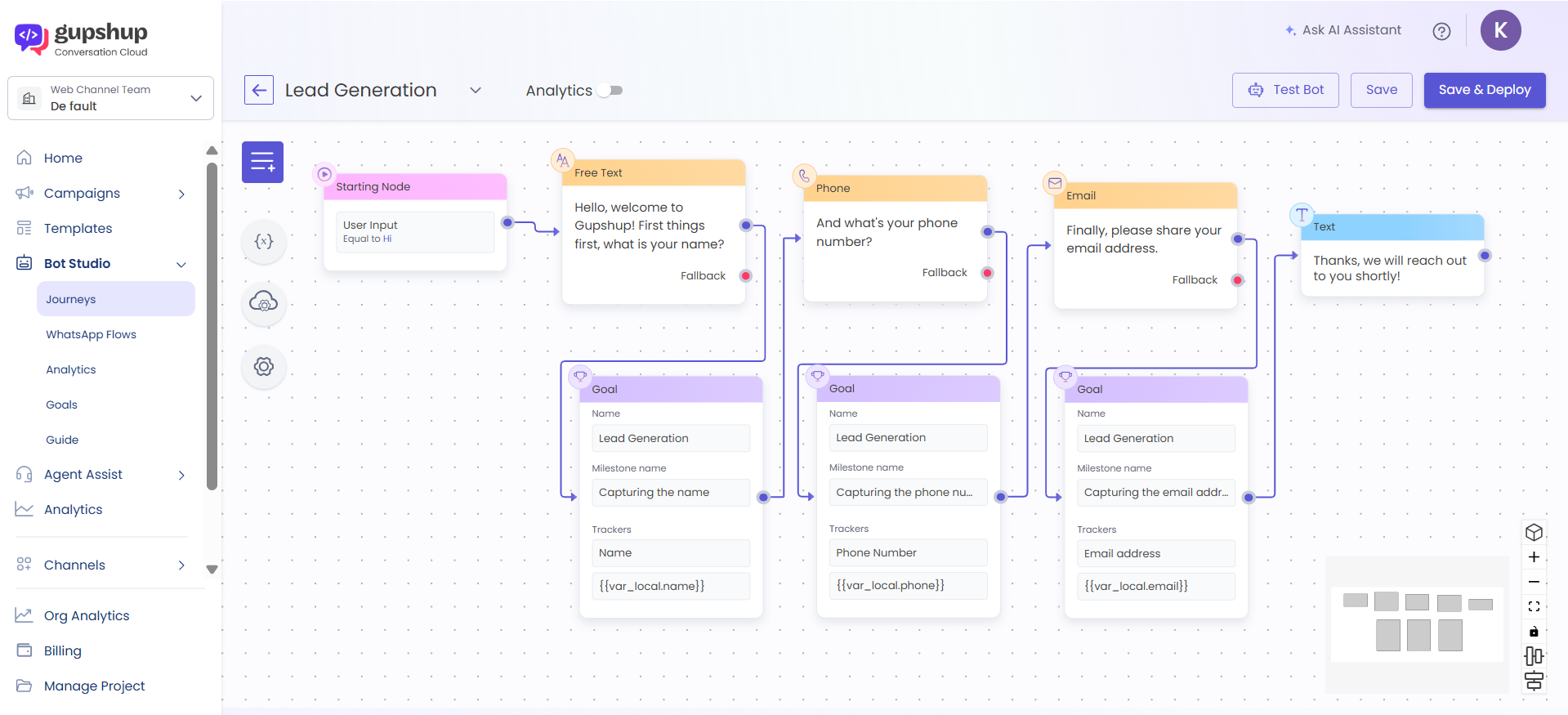Click the Free Text node icon
This screenshot has width=1568, height=715.
click(563, 160)
